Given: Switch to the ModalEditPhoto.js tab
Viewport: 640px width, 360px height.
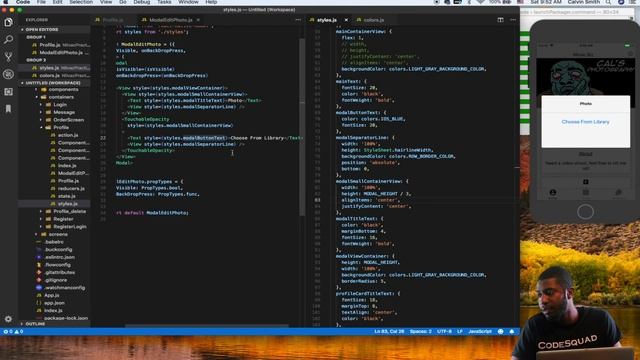Looking at the screenshot, I should coord(171,20).
